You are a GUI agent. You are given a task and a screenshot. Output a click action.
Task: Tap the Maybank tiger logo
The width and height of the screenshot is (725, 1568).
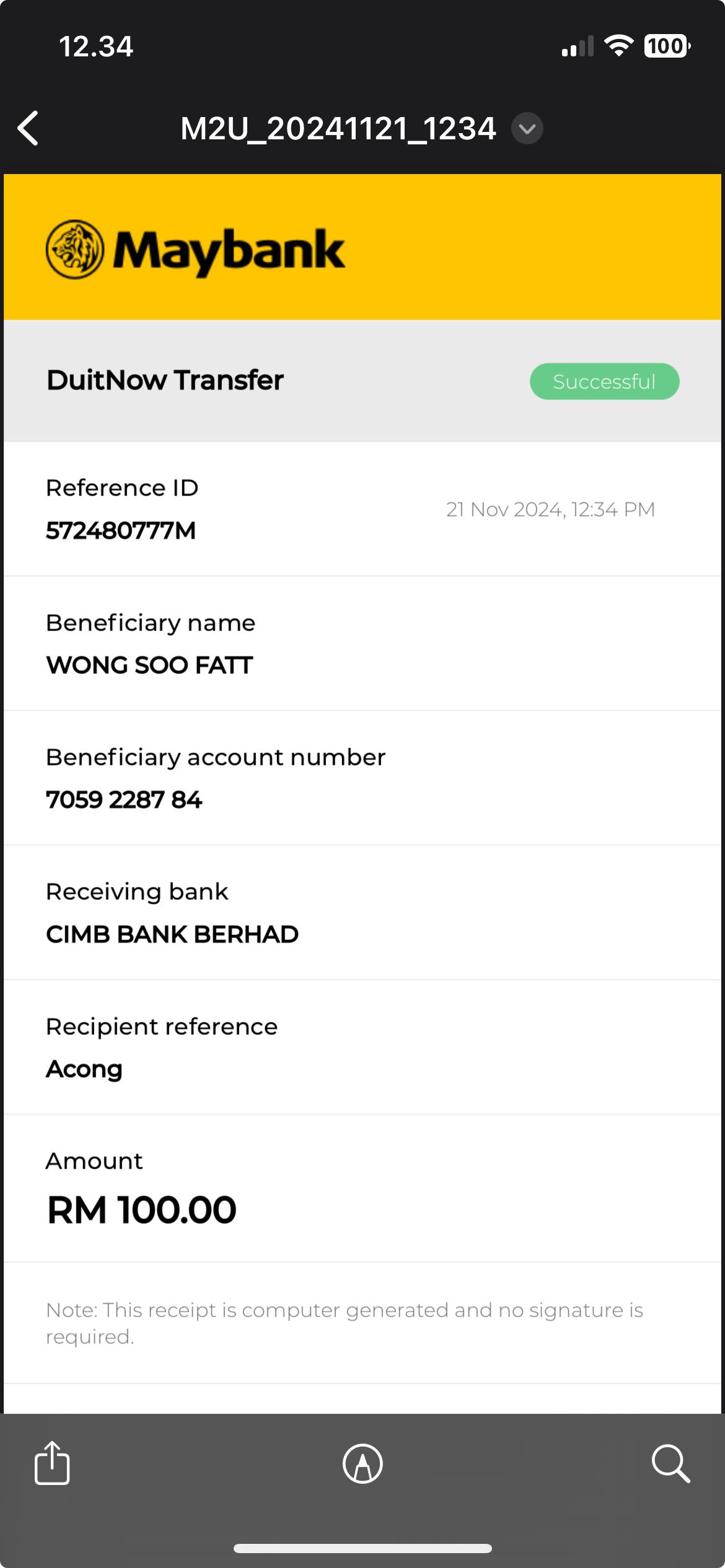(x=74, y=250)
